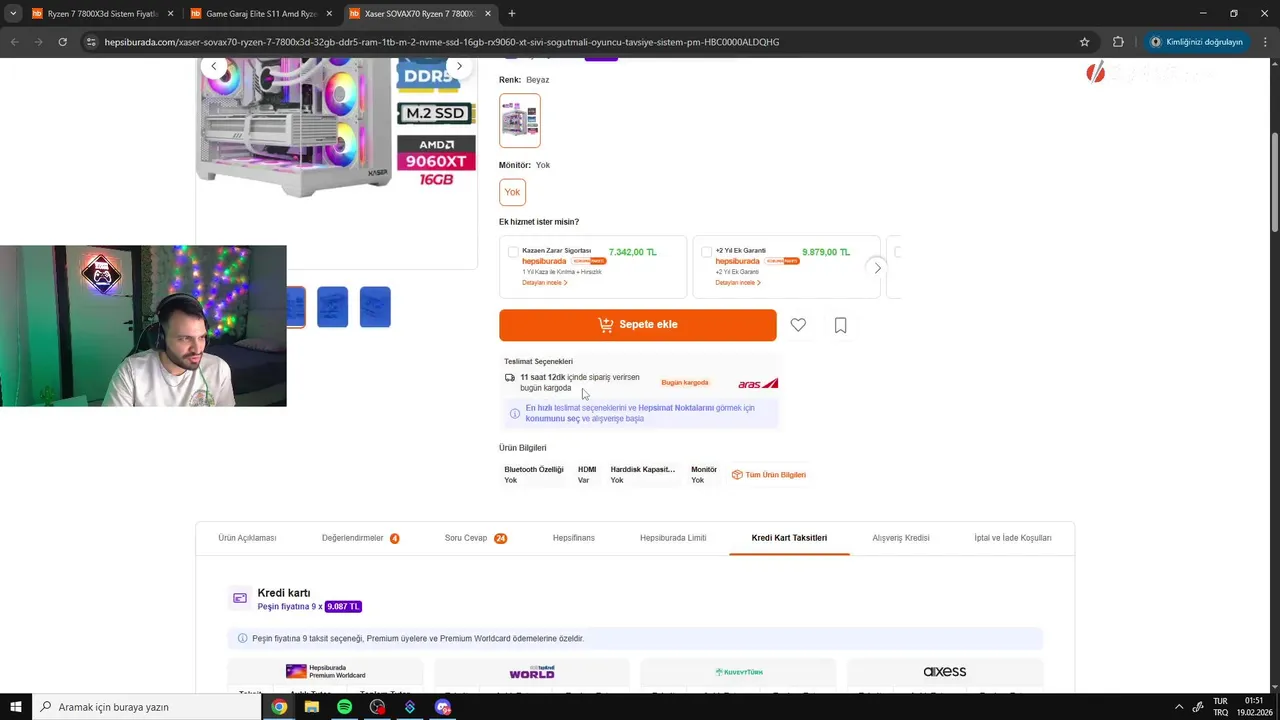Reload the page with the refresh icon
Viewport: 1280px width, 720px height.
62,42
